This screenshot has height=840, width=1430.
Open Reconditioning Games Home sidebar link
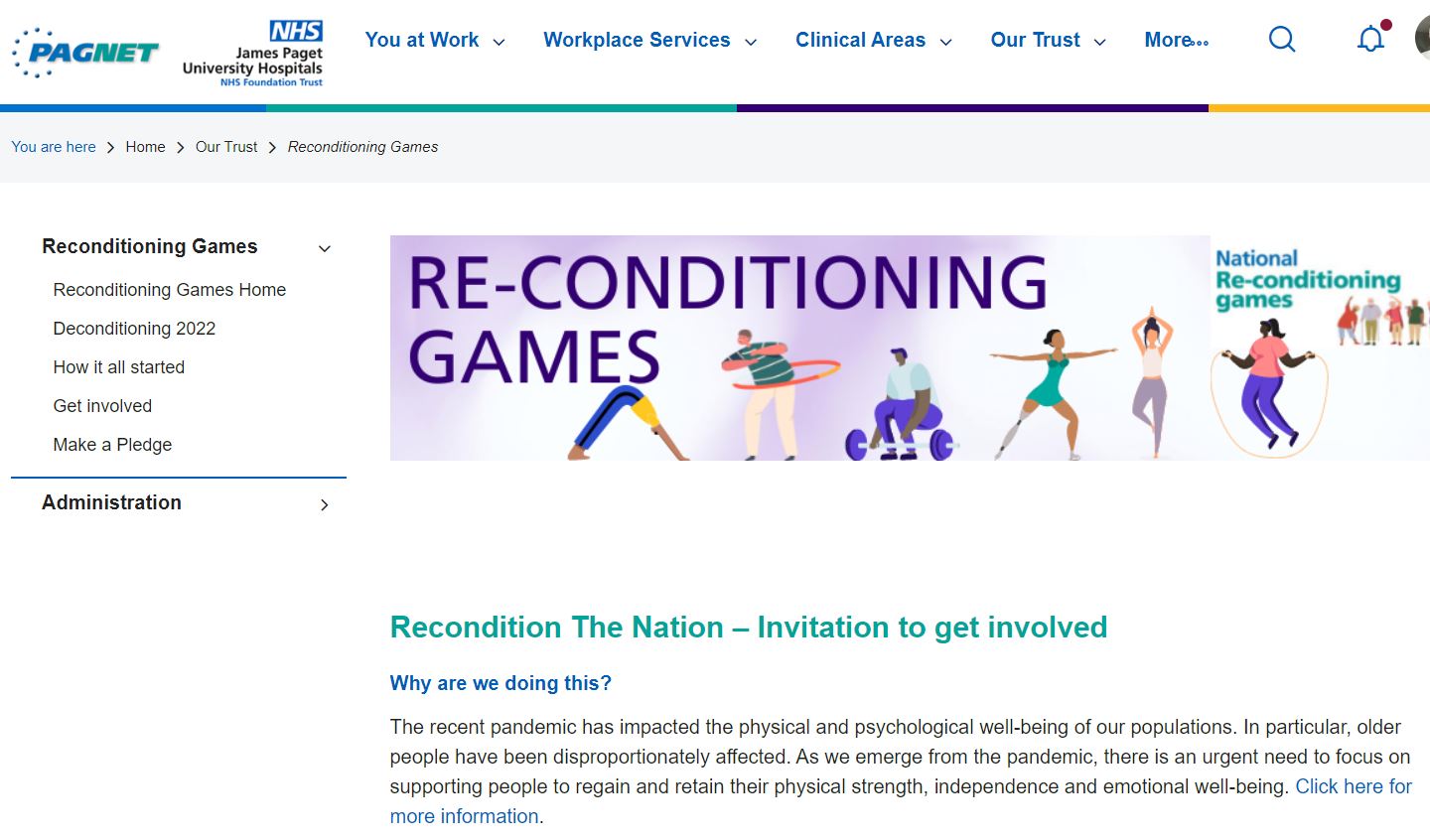(170, 290)
